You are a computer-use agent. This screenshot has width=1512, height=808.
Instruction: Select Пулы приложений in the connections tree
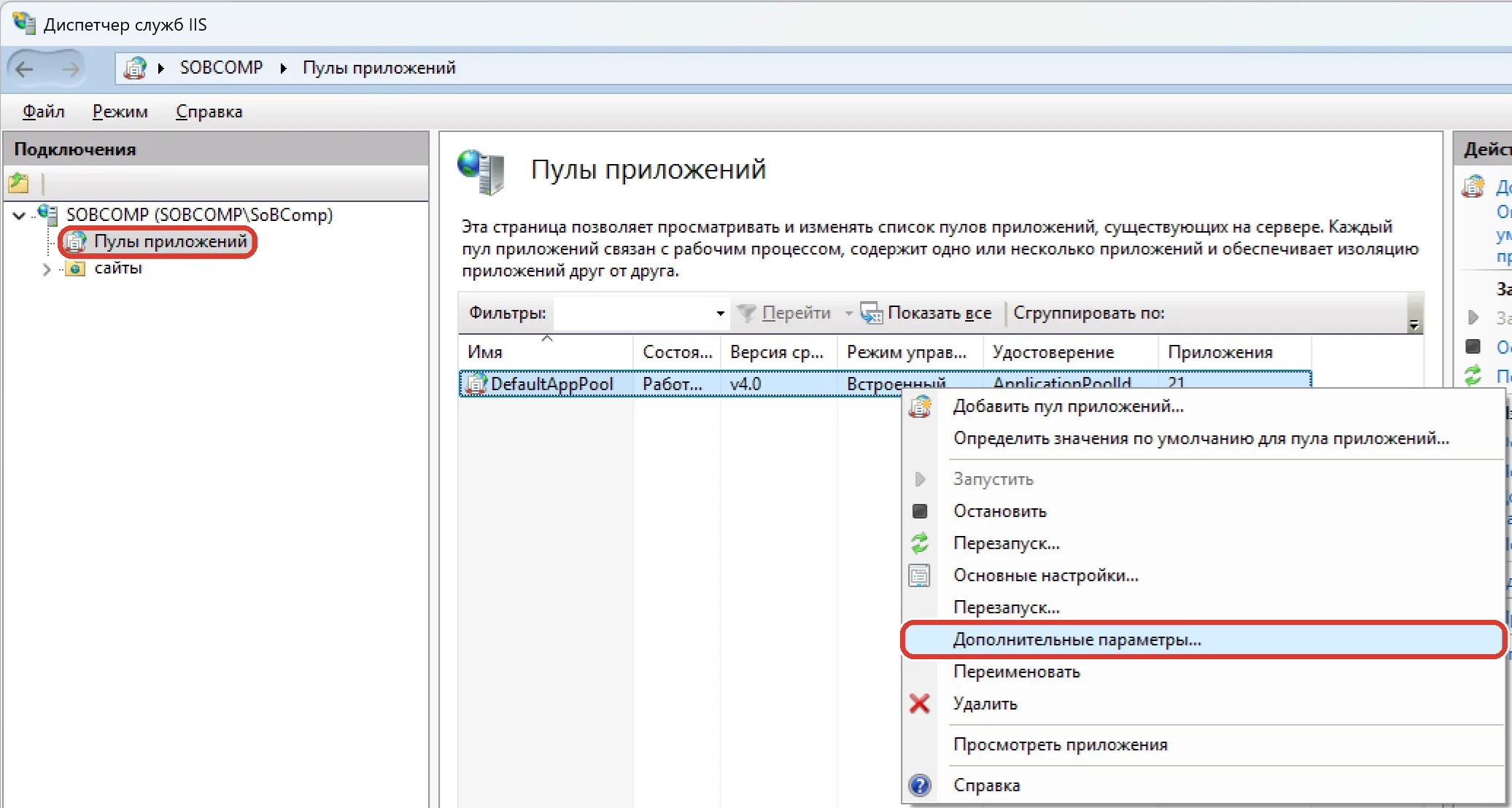171,241
